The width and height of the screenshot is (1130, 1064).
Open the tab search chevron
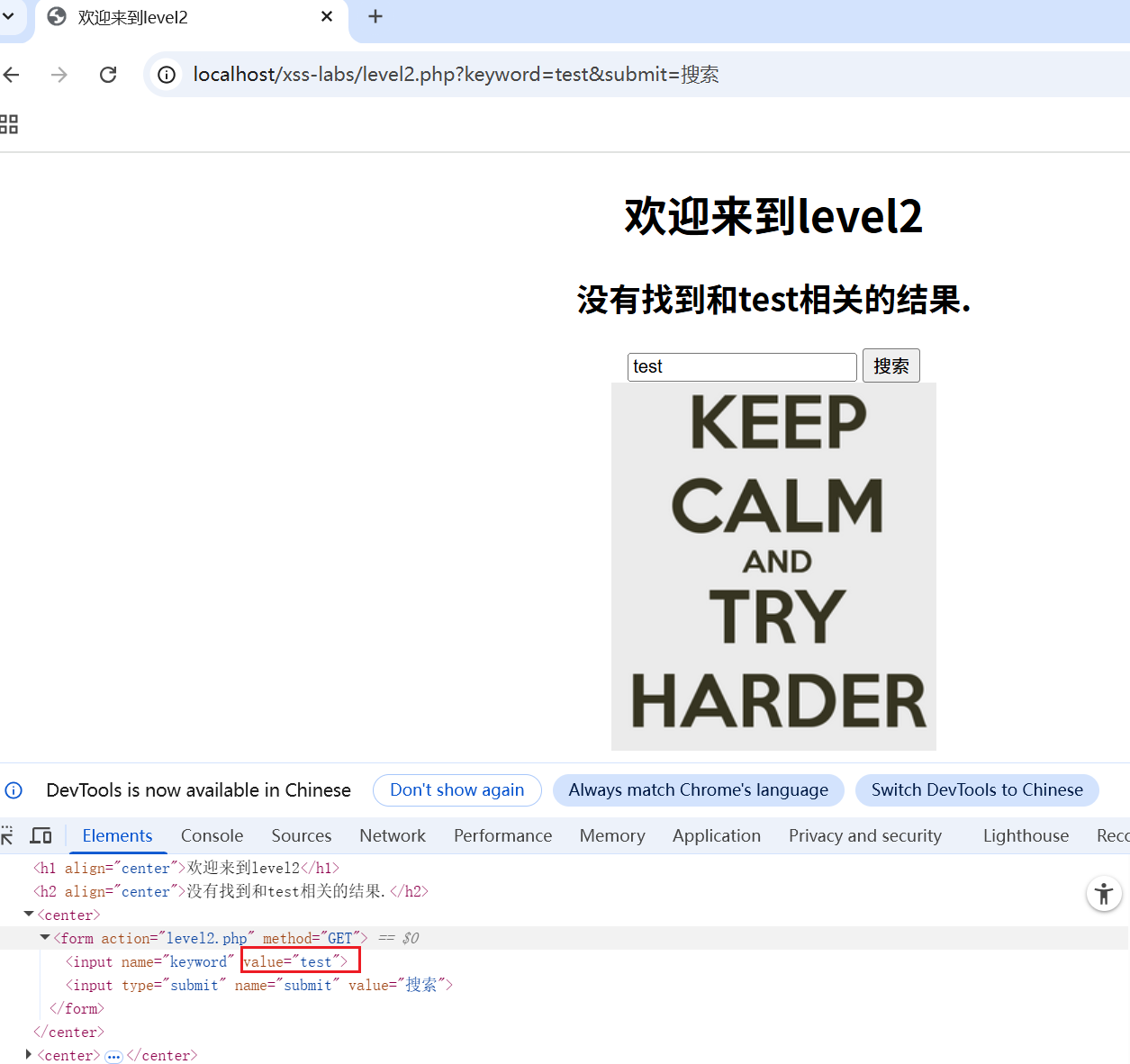coord(8,16)
